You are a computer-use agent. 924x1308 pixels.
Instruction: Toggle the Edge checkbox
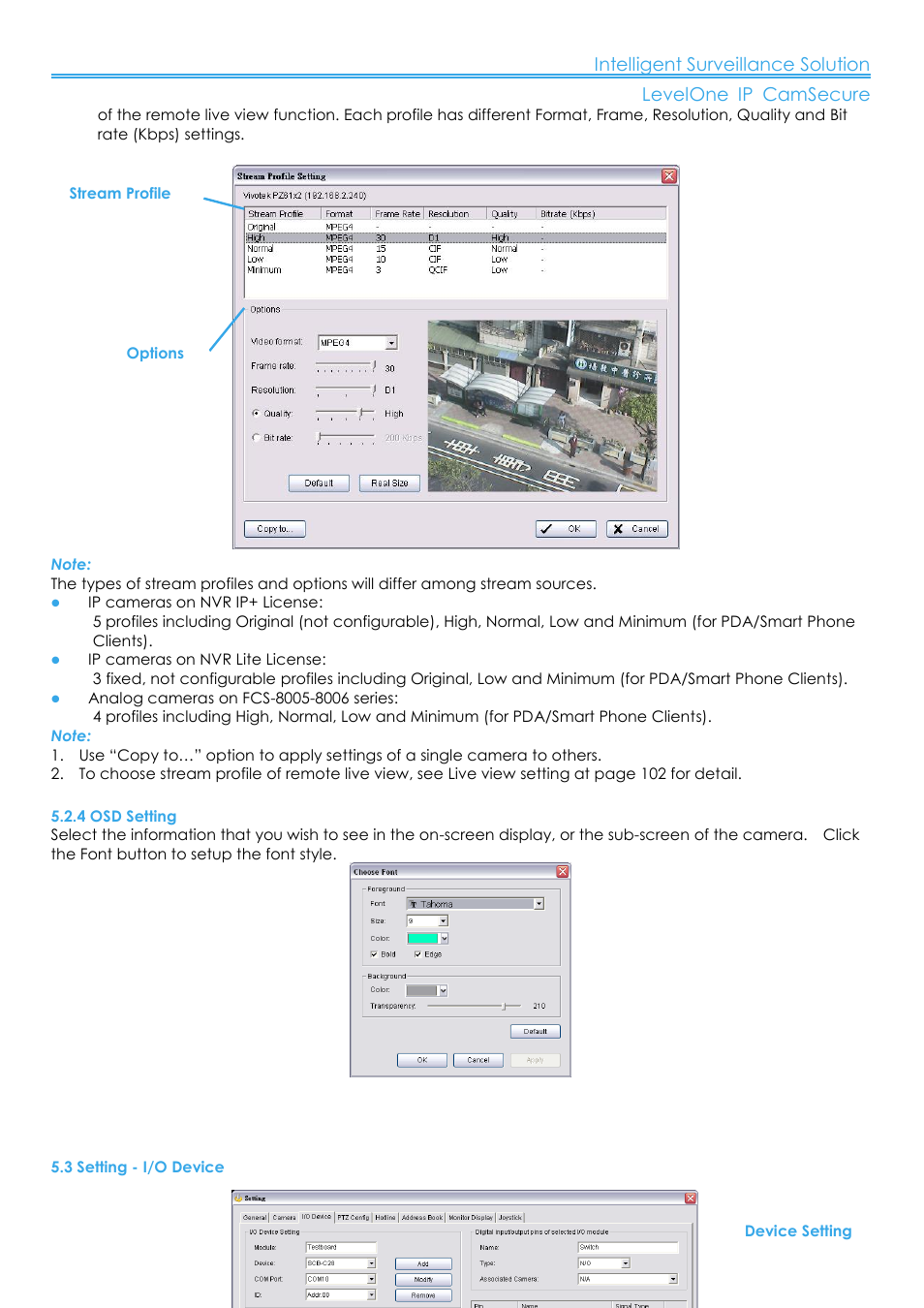[x=417, y=954]
